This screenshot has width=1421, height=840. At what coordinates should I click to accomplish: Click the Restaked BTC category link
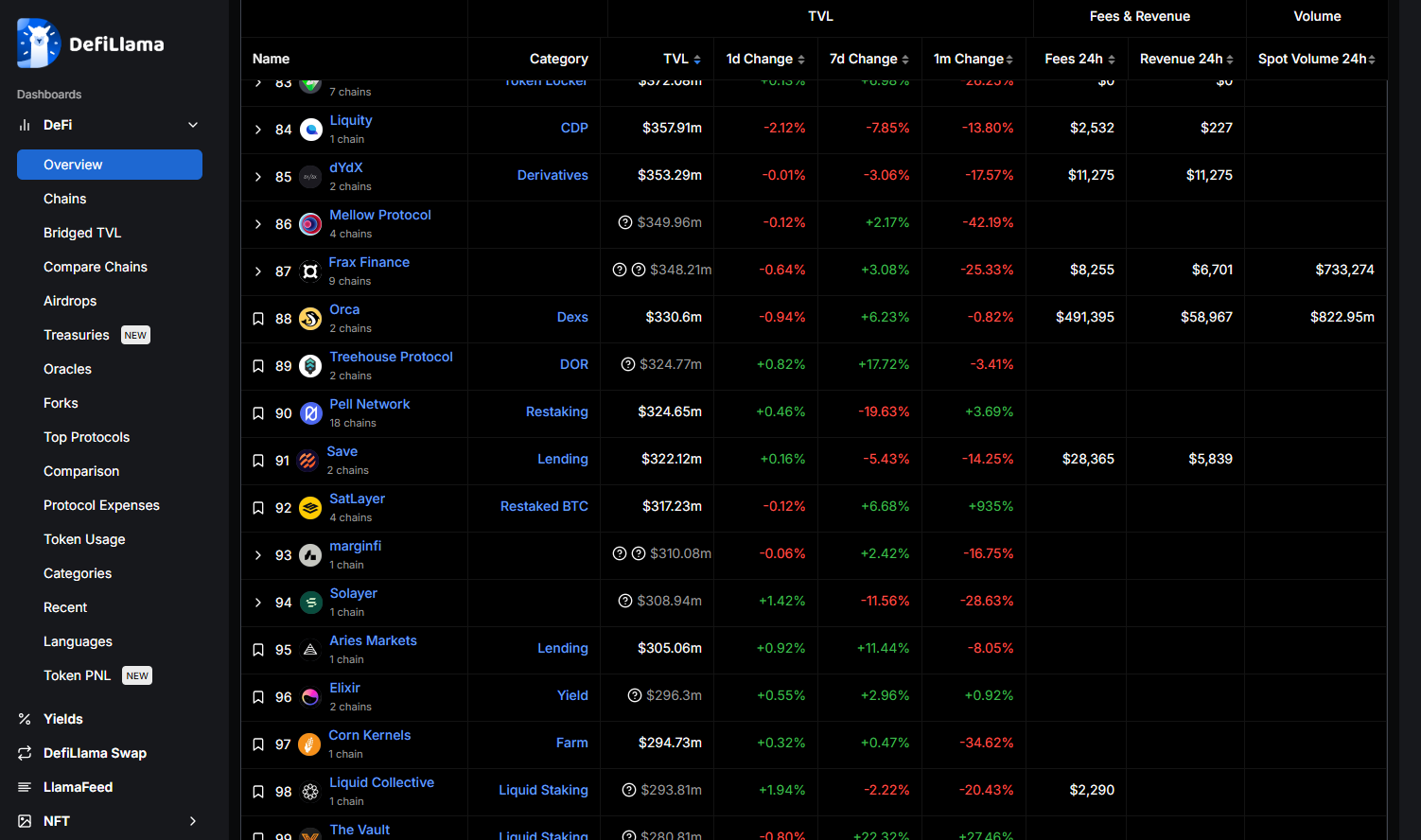coord(544,506)
